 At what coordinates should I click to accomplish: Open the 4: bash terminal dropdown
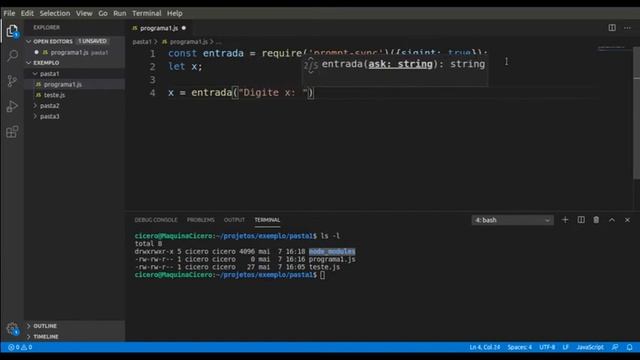click(513, 220)
